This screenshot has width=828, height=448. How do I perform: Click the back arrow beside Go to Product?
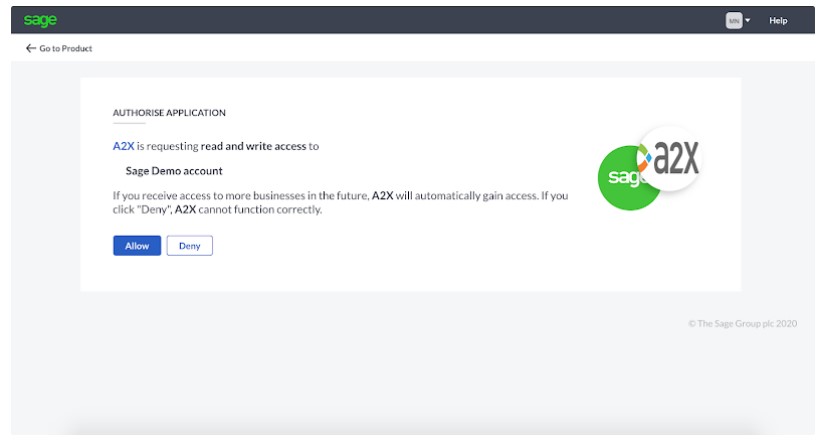30,48
